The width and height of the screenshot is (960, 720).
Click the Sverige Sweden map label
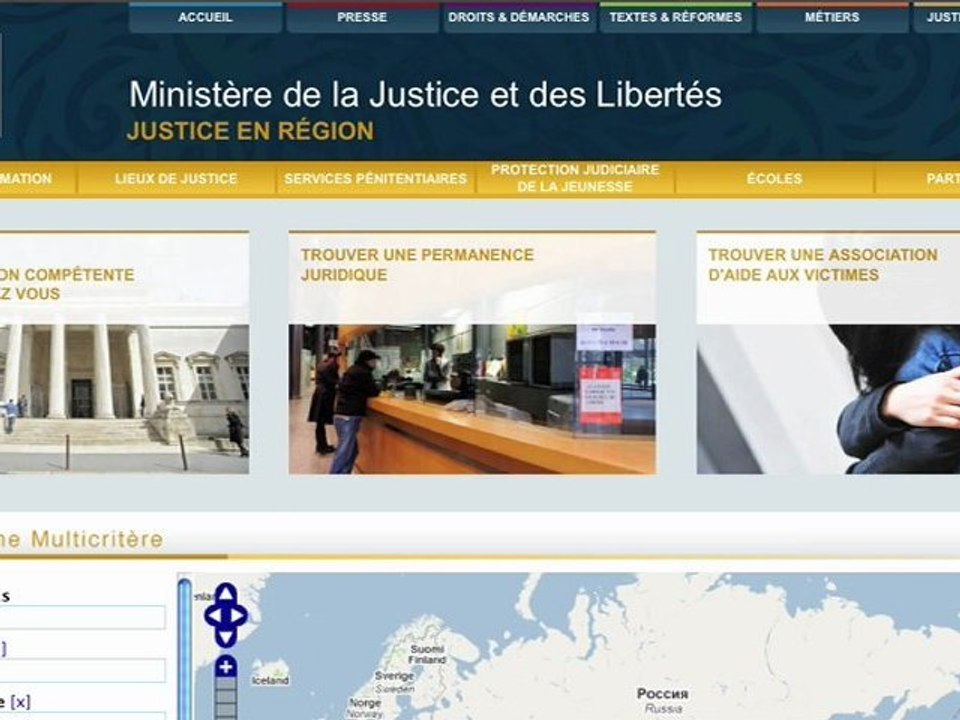pos(394,681)
